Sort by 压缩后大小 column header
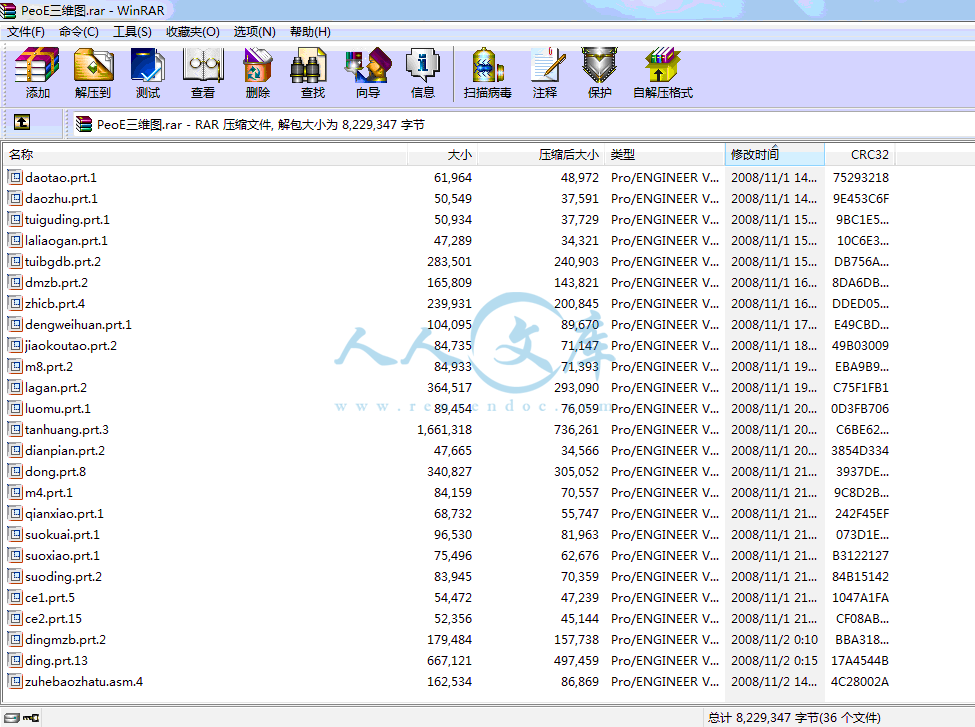The height and width of the screenshot is (727, 975). 540,154
